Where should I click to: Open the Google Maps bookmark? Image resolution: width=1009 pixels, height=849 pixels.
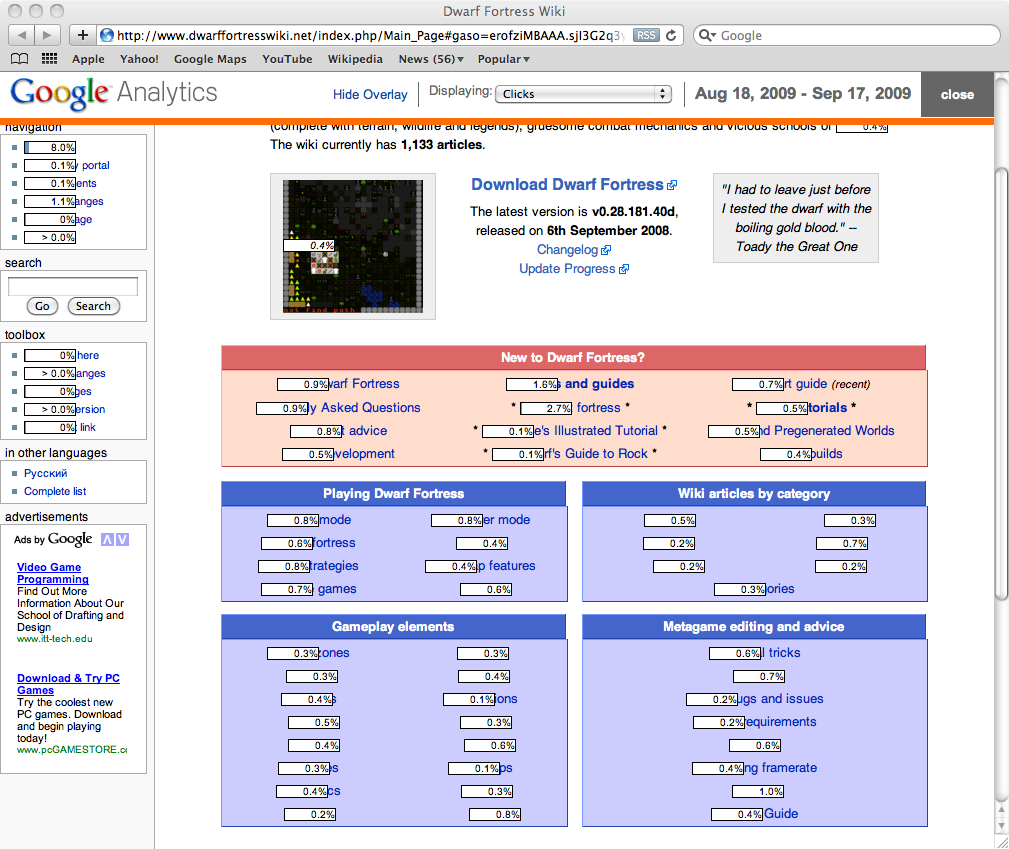coord(210,59)
